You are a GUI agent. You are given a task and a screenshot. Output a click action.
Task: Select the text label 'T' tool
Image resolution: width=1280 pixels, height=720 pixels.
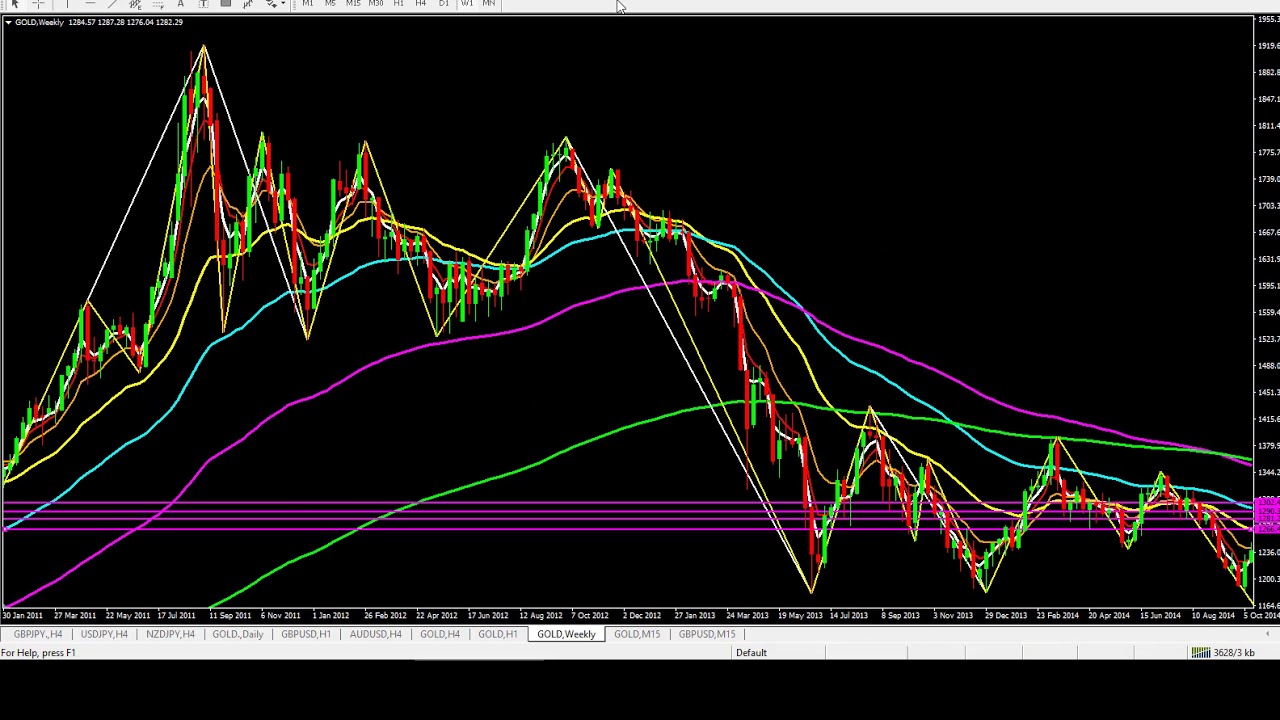[x=203, y=4]
